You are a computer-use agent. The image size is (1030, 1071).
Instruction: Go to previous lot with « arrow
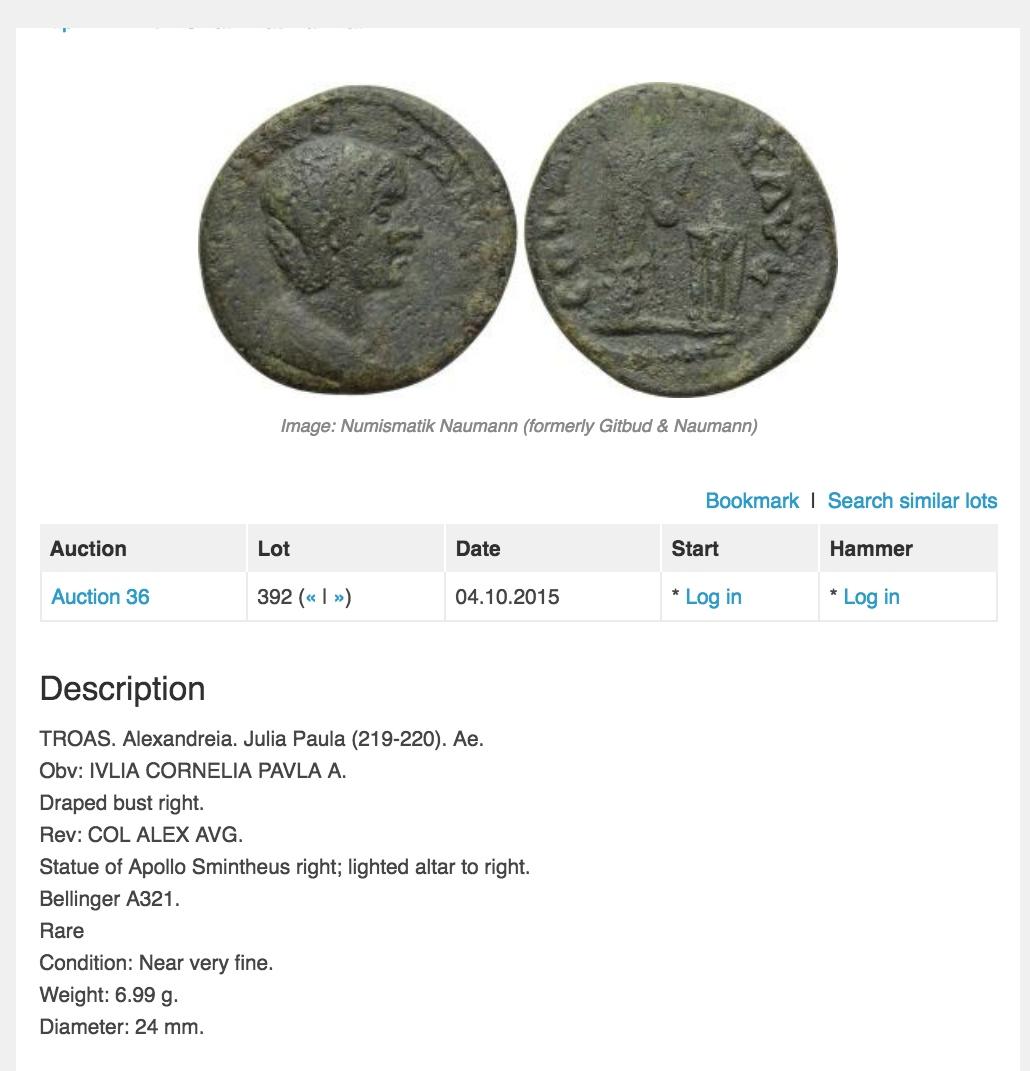coord(311,597)
